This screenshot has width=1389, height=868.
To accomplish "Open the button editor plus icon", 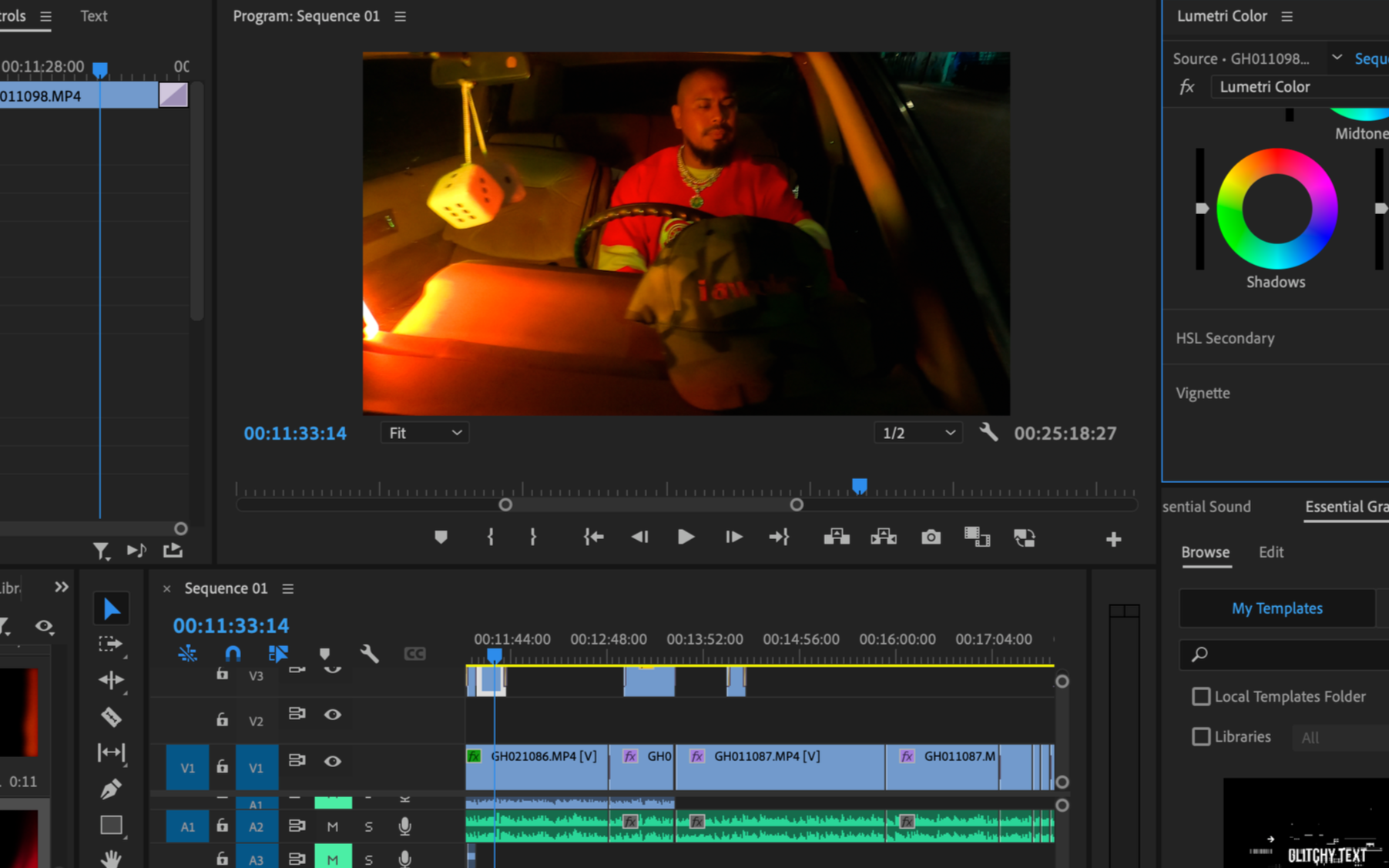I will pyautogui.click(x=1113, y=539).
